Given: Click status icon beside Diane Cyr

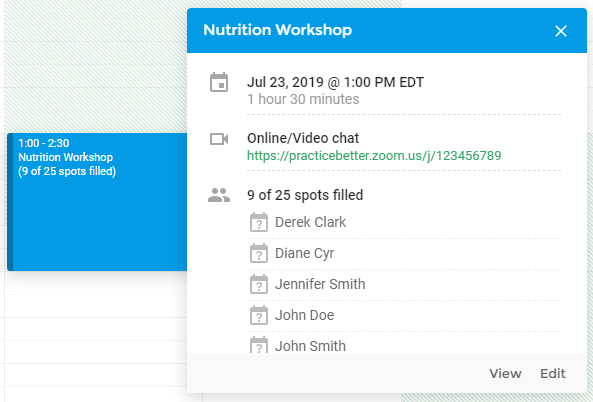Looking at the screenshot, I should click(259, 253).
